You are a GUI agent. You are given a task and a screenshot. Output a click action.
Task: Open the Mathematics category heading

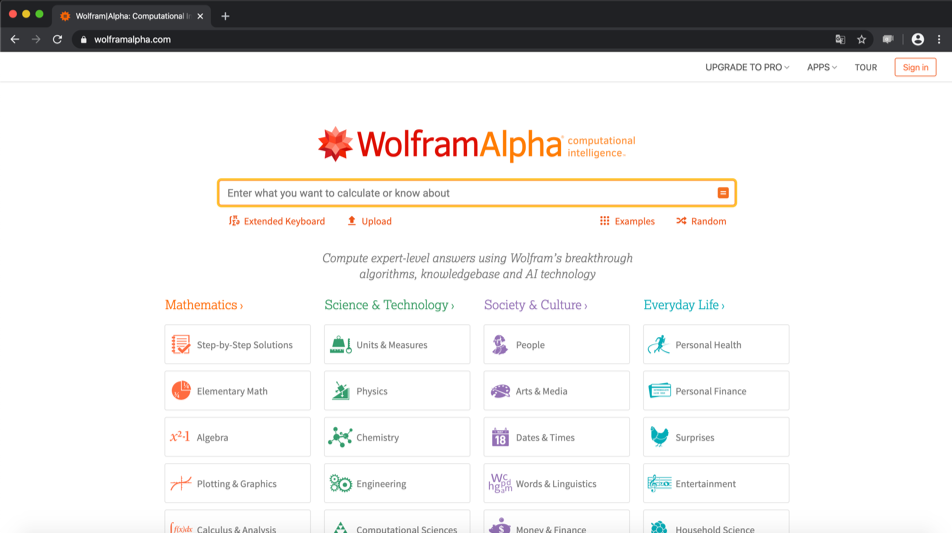click(204, 305)
